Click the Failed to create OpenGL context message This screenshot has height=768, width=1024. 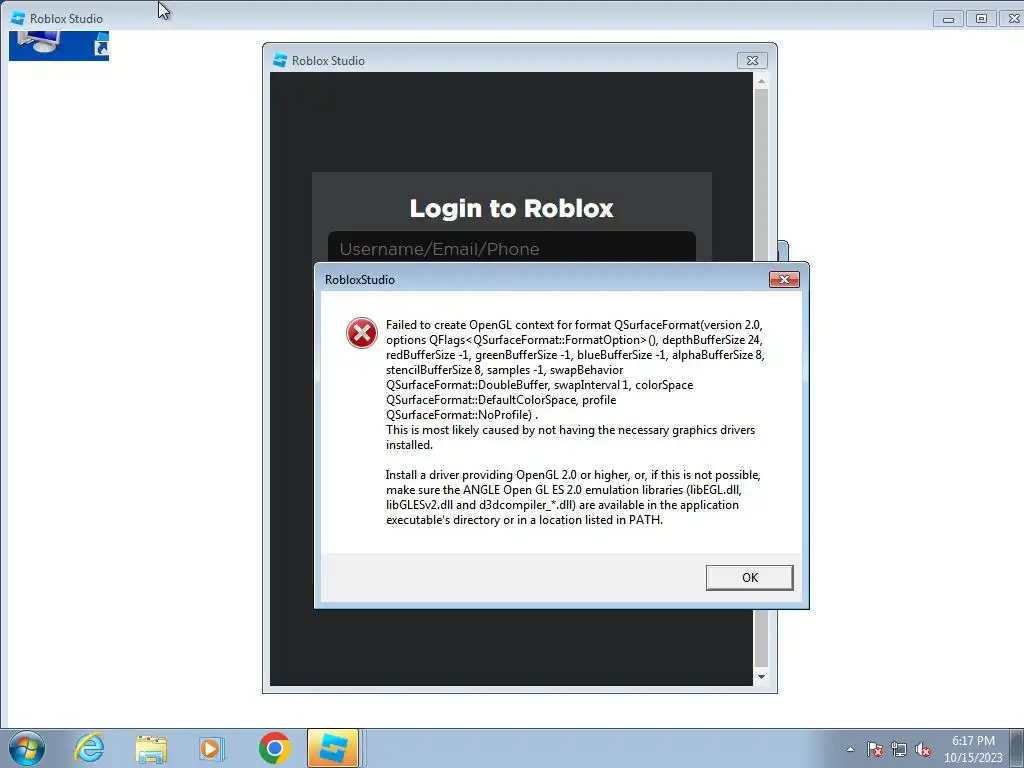(x=575, y=385)
